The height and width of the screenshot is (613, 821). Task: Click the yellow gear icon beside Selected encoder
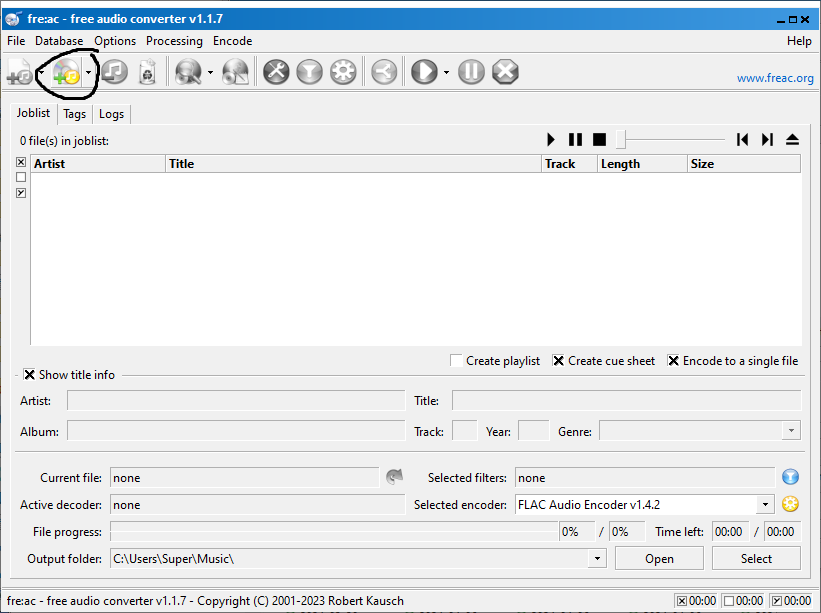click(790, 504)
